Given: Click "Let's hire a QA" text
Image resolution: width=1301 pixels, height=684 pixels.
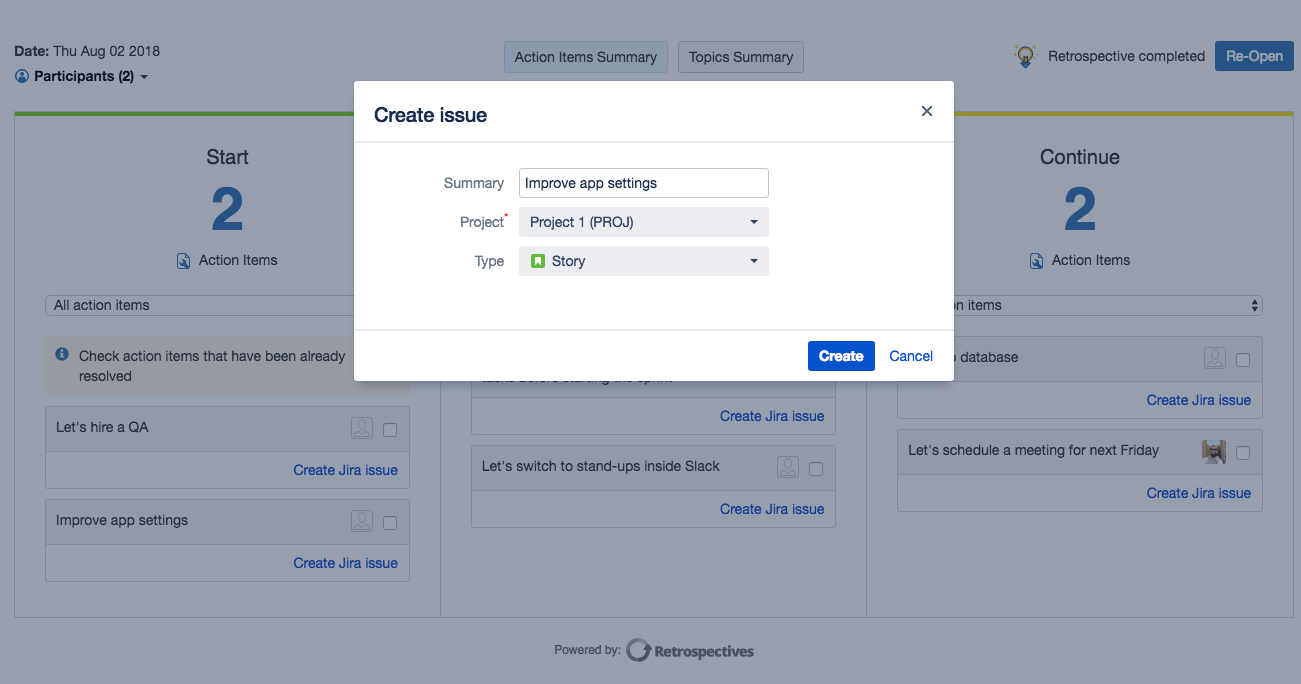Looking at the screenshot, I should (102, 427).
